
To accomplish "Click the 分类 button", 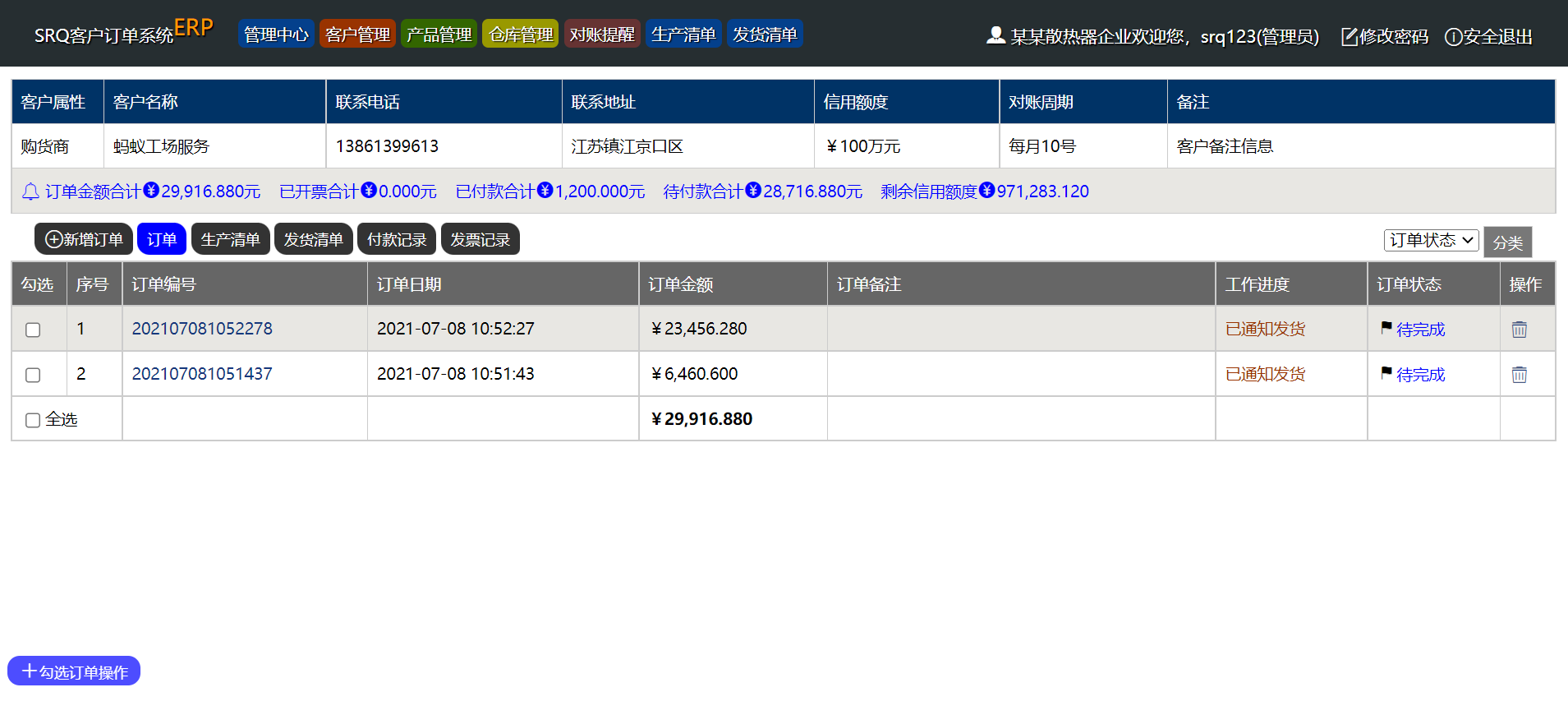I will coord(1507,242).
